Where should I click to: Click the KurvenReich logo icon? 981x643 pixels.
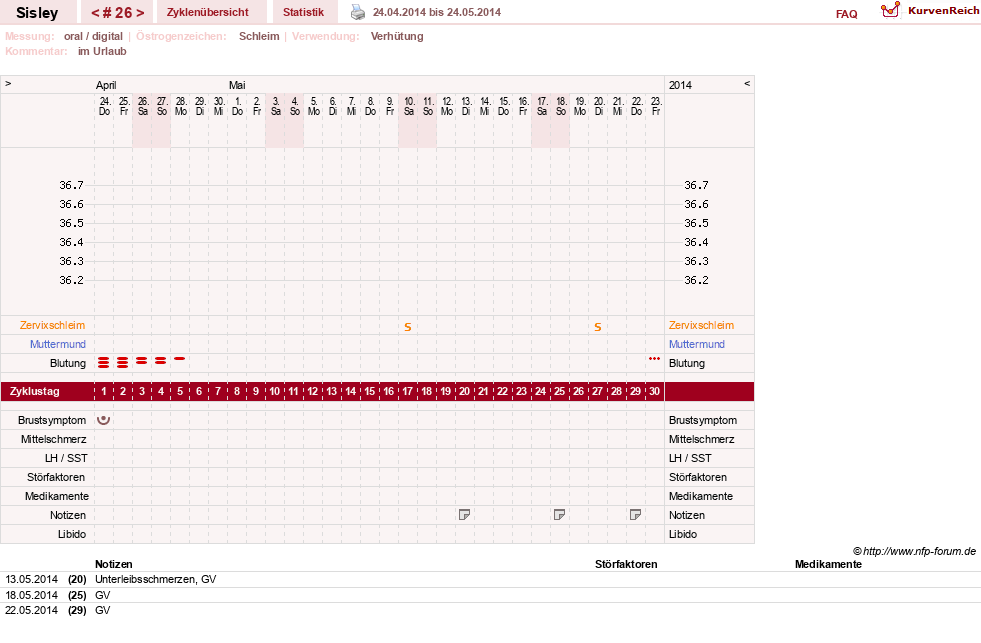click(890, 10)
